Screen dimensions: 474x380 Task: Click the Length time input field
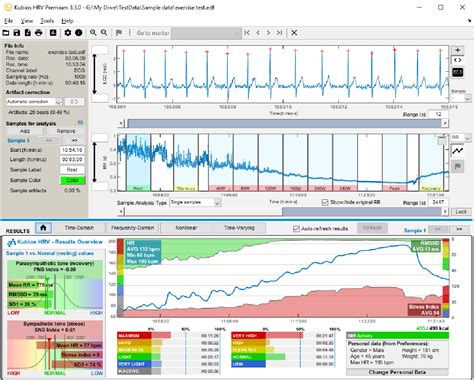[72, 160]
